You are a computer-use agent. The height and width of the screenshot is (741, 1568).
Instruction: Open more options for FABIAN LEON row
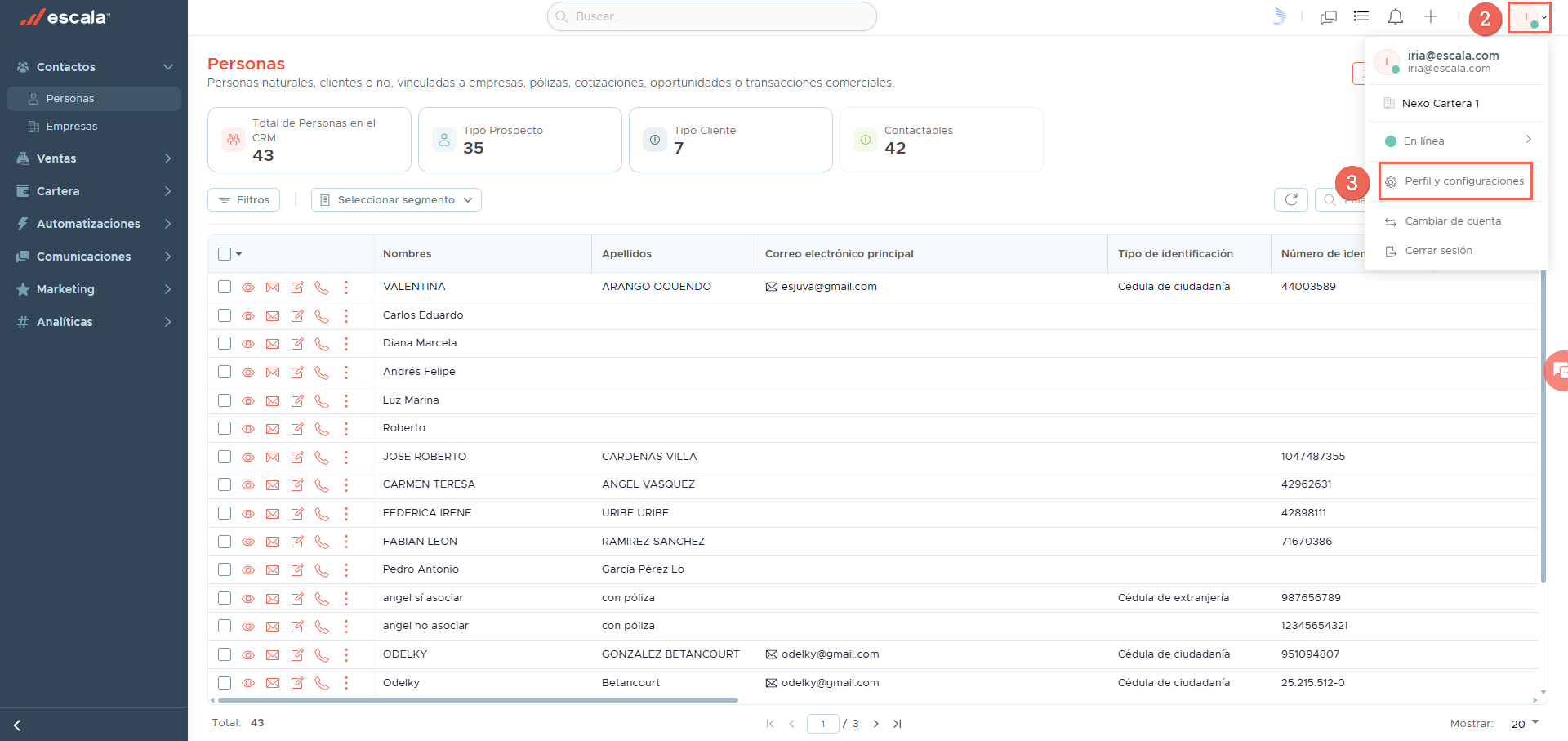tap(346, 542)
